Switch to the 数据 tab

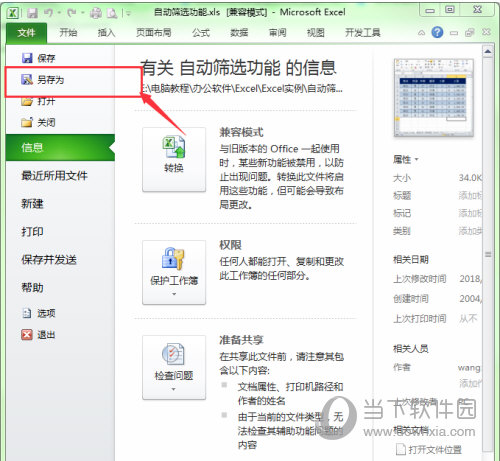[239, 33]
